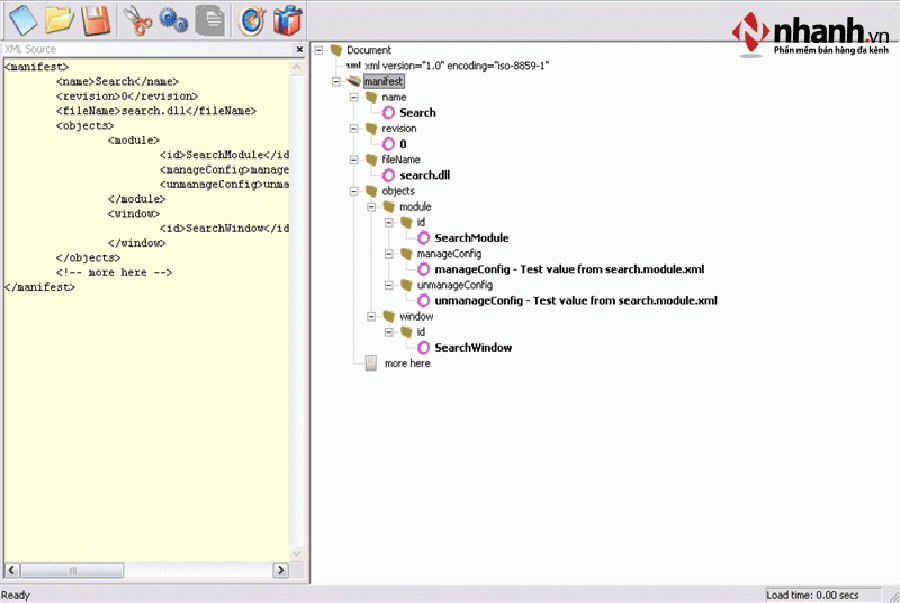900x603 pixels.
Task: Click the New document toolbar icon
Action: click(22, 18)
